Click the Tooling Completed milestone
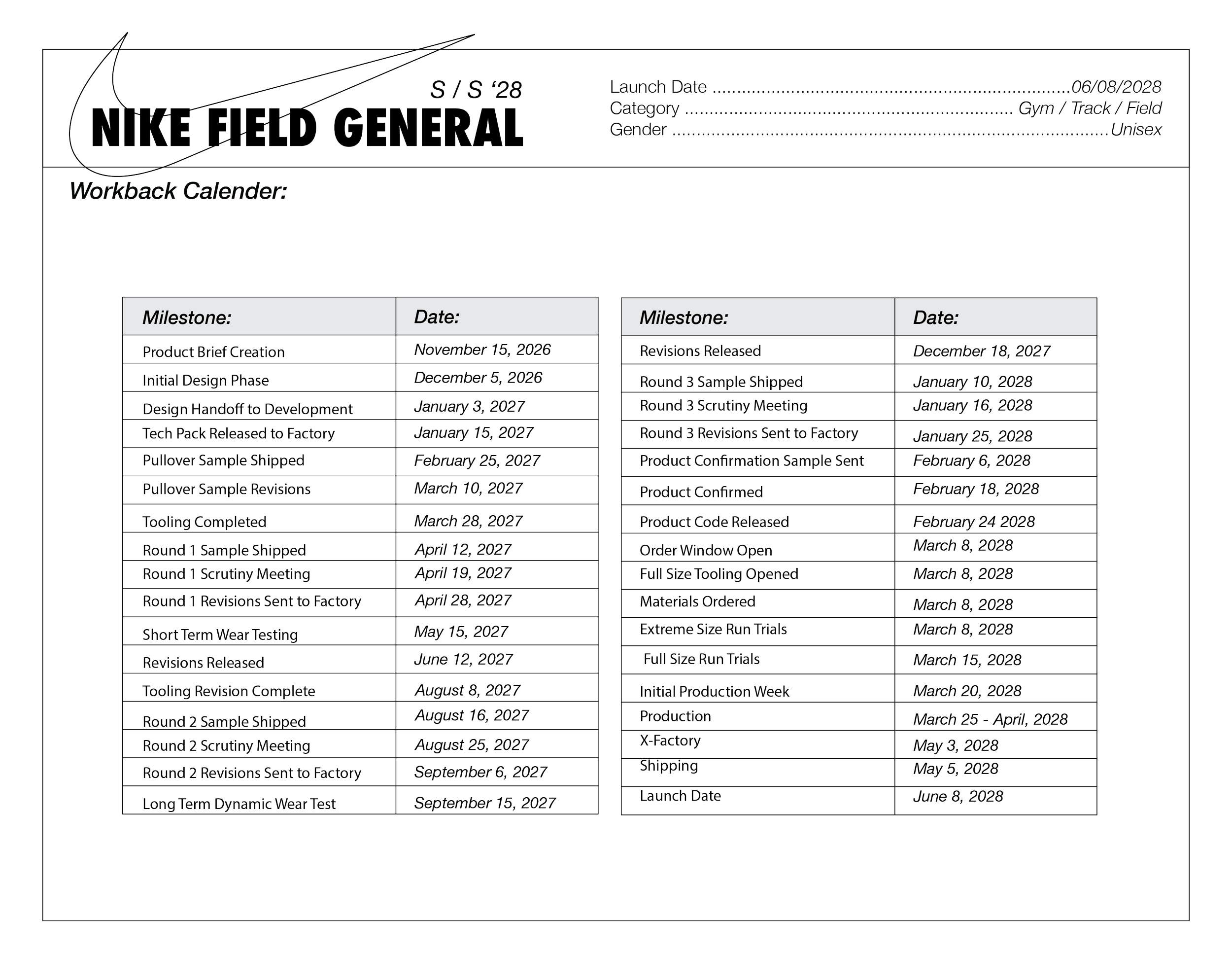Image resolution: width=1232 pixels, height=953 pixels. [204, 522]
